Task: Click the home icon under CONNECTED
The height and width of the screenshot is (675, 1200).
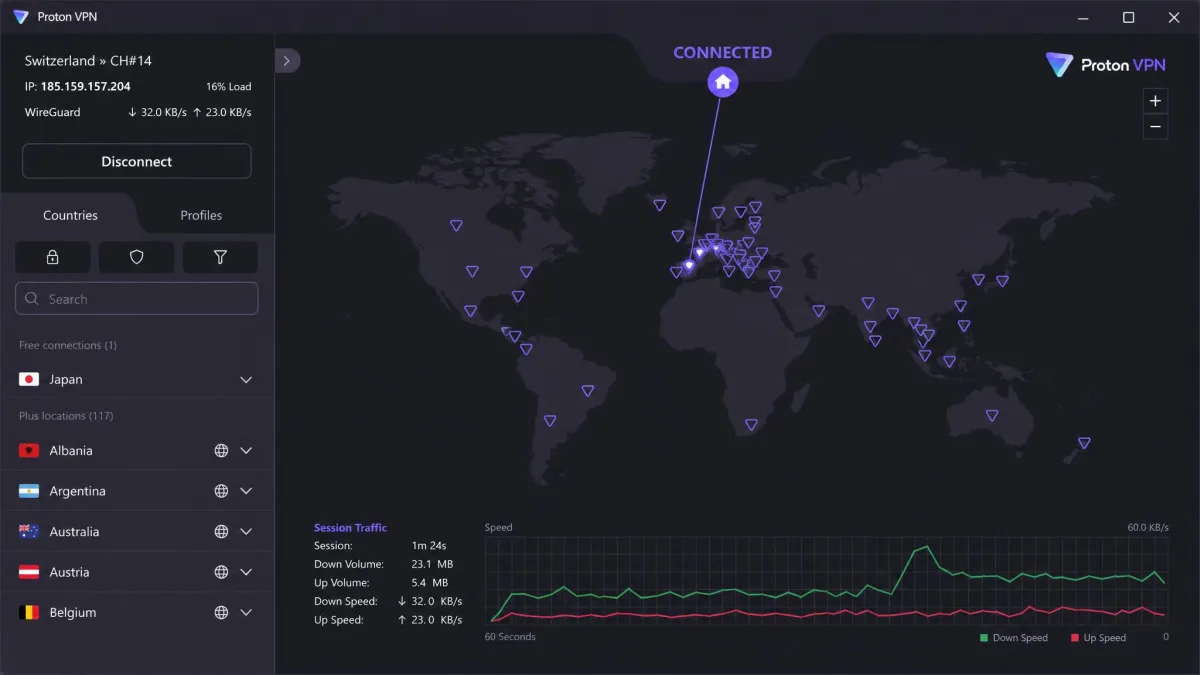Action: [x=723, y=82]
